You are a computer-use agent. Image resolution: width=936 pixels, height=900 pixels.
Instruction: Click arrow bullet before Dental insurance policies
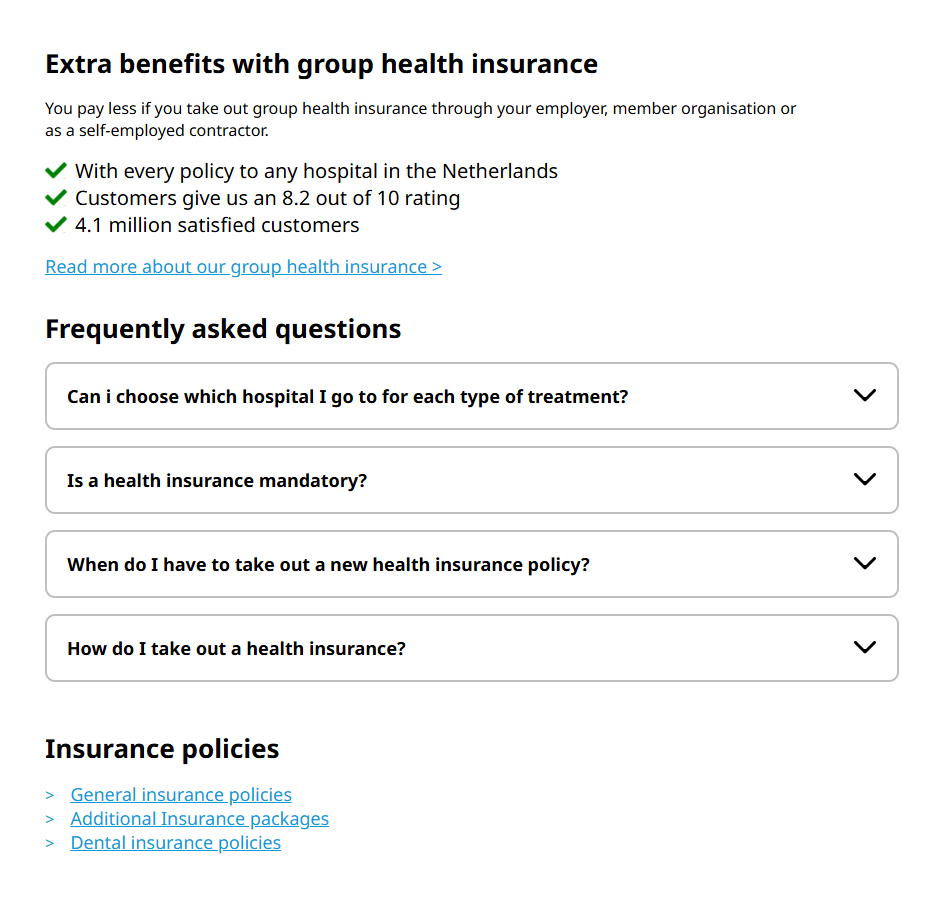(50, 843)
